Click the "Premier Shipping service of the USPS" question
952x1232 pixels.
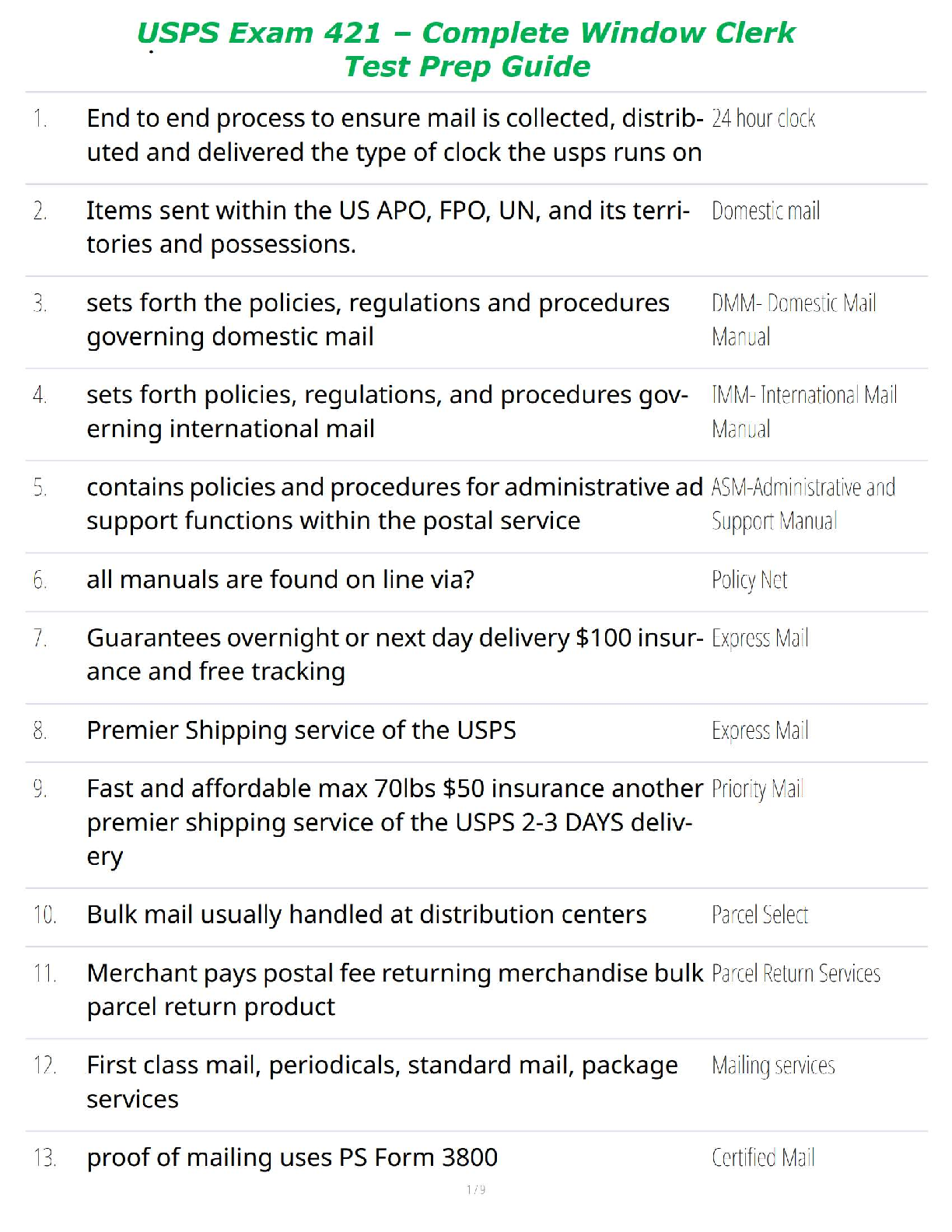301,730
